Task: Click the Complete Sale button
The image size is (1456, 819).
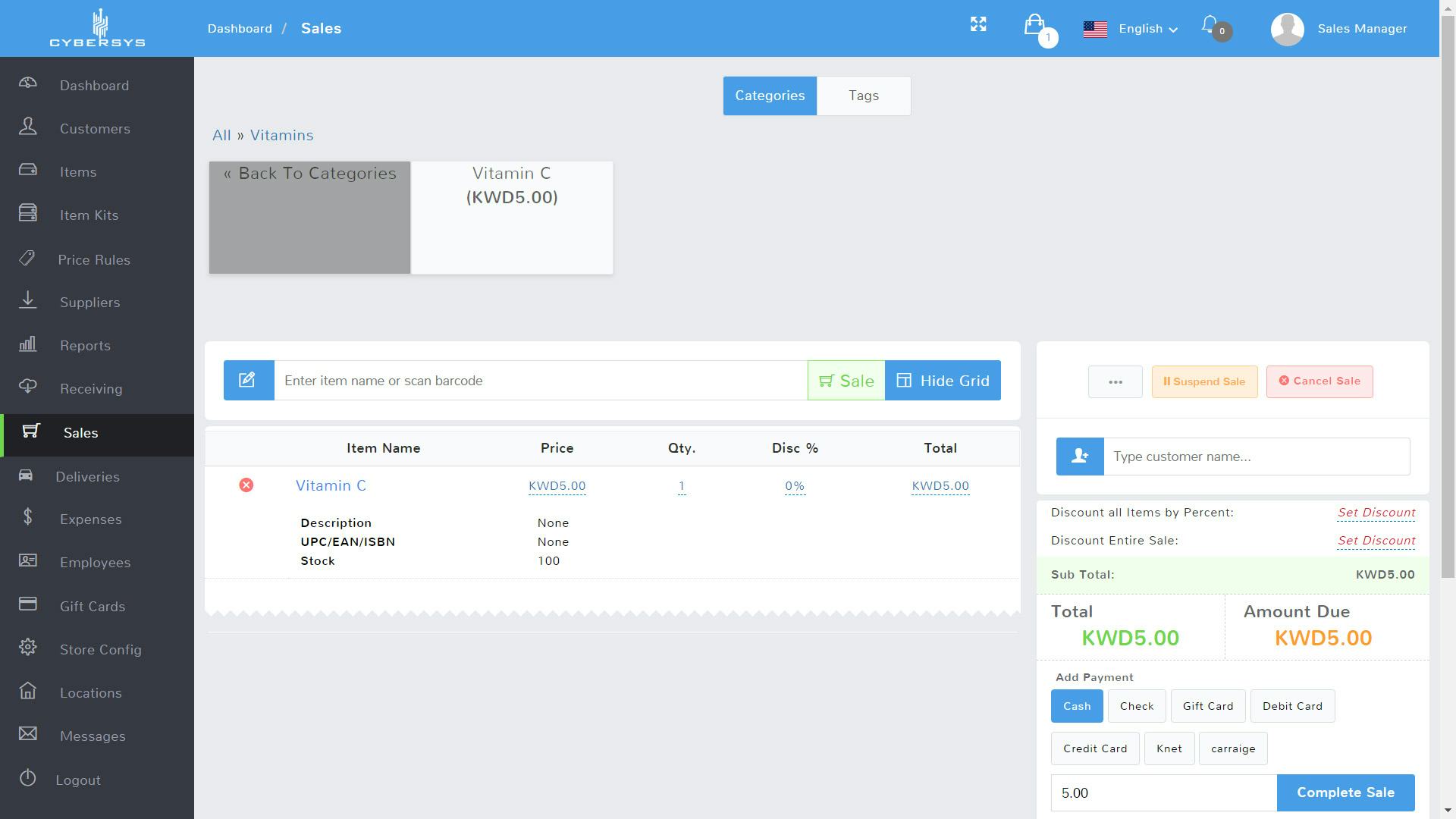Action: [x=1345, y=792]
